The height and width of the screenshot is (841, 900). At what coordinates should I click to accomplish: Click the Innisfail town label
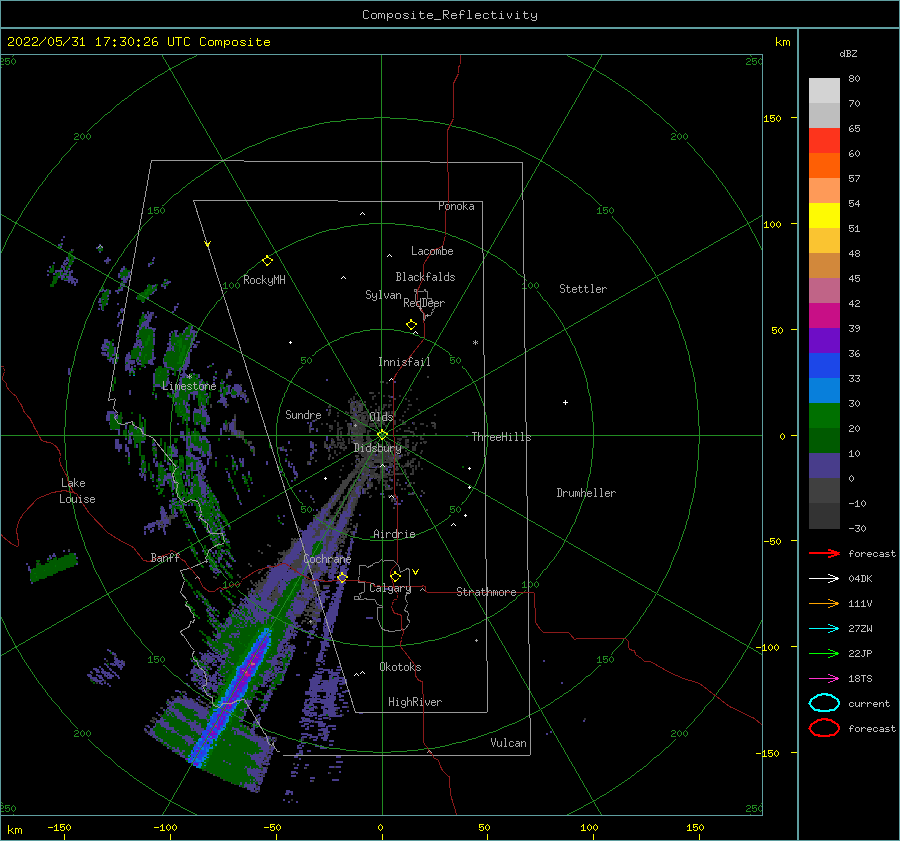pos(405,362)
